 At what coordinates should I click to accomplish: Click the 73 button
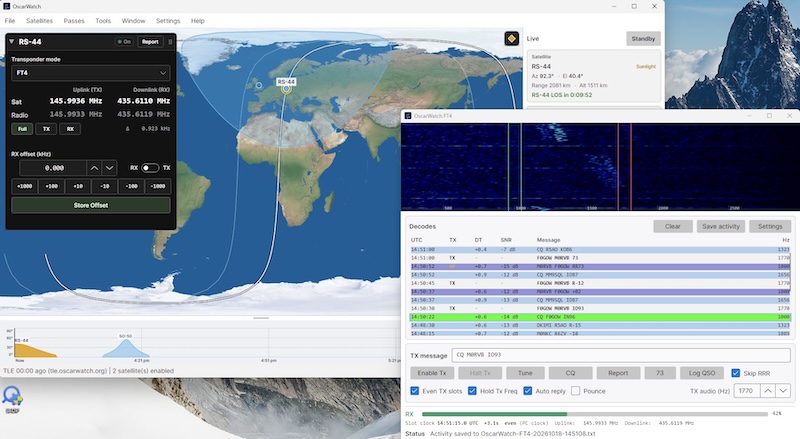point(660,373)
